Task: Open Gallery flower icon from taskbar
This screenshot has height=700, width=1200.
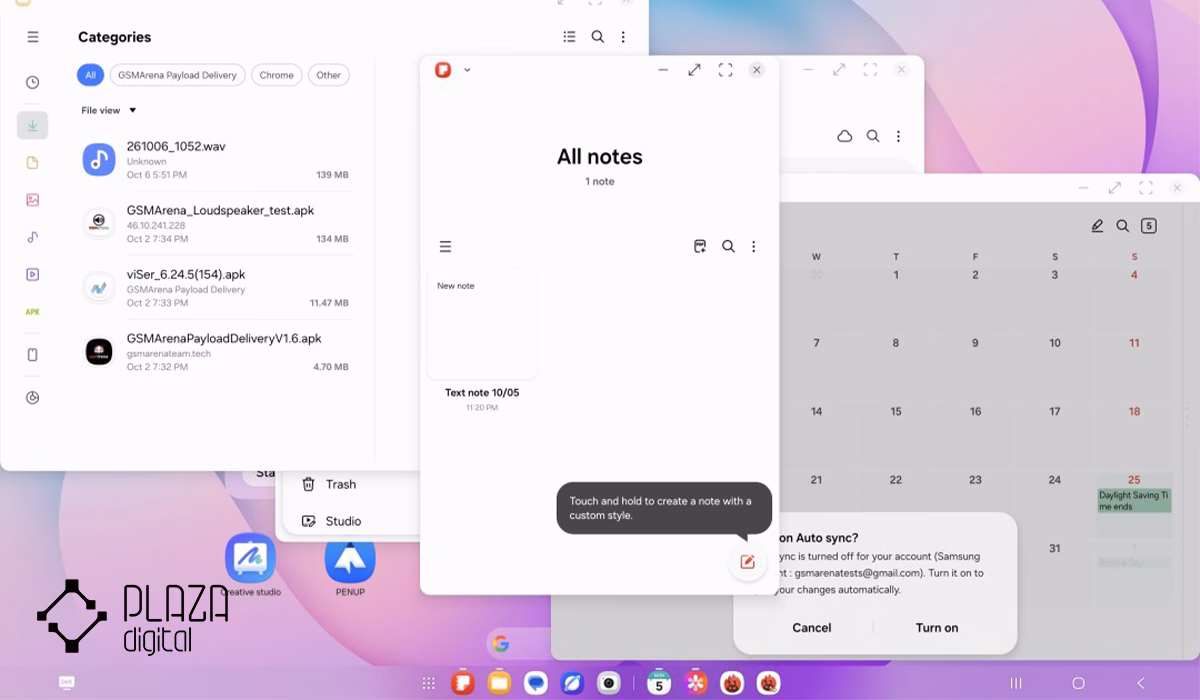Action: (695, 683)
